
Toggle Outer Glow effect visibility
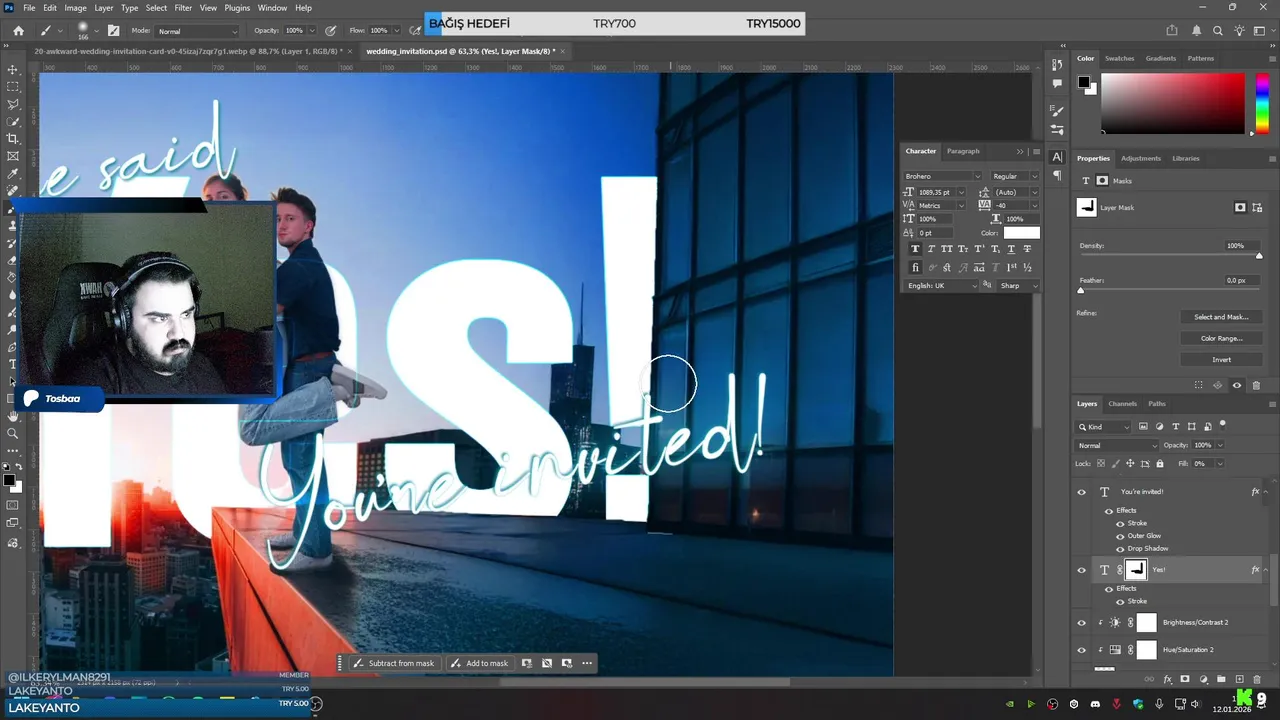[1120, 536]
